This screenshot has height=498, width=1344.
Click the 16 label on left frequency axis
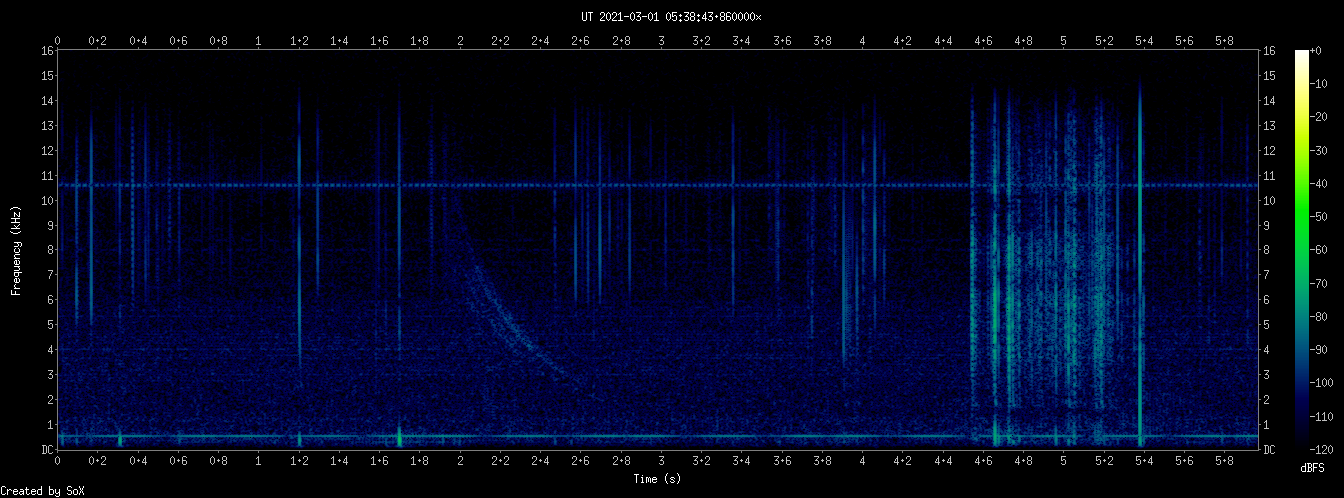(47, 50)
